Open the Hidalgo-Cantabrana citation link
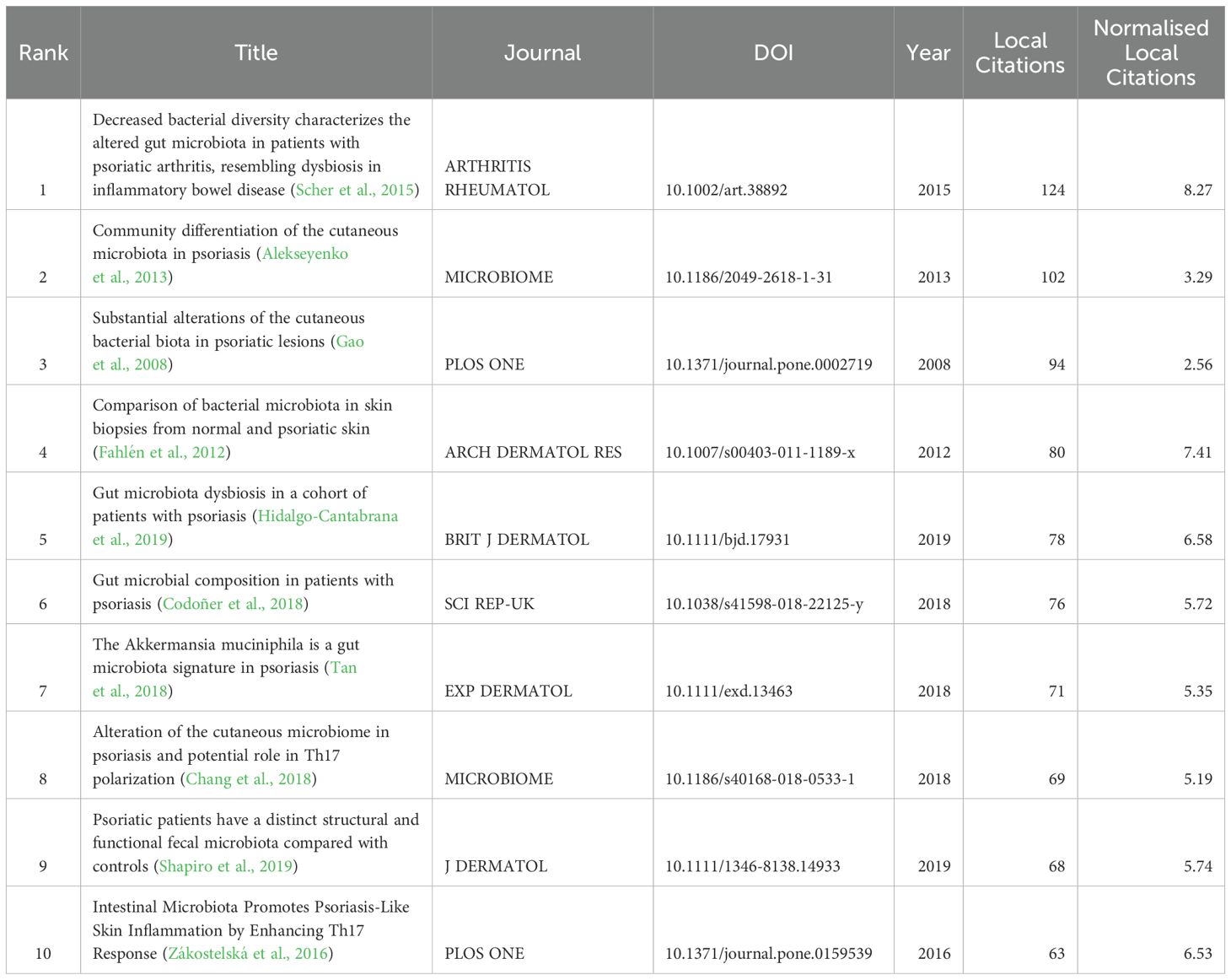This screenshot has width=1231, height=980. 328,516
